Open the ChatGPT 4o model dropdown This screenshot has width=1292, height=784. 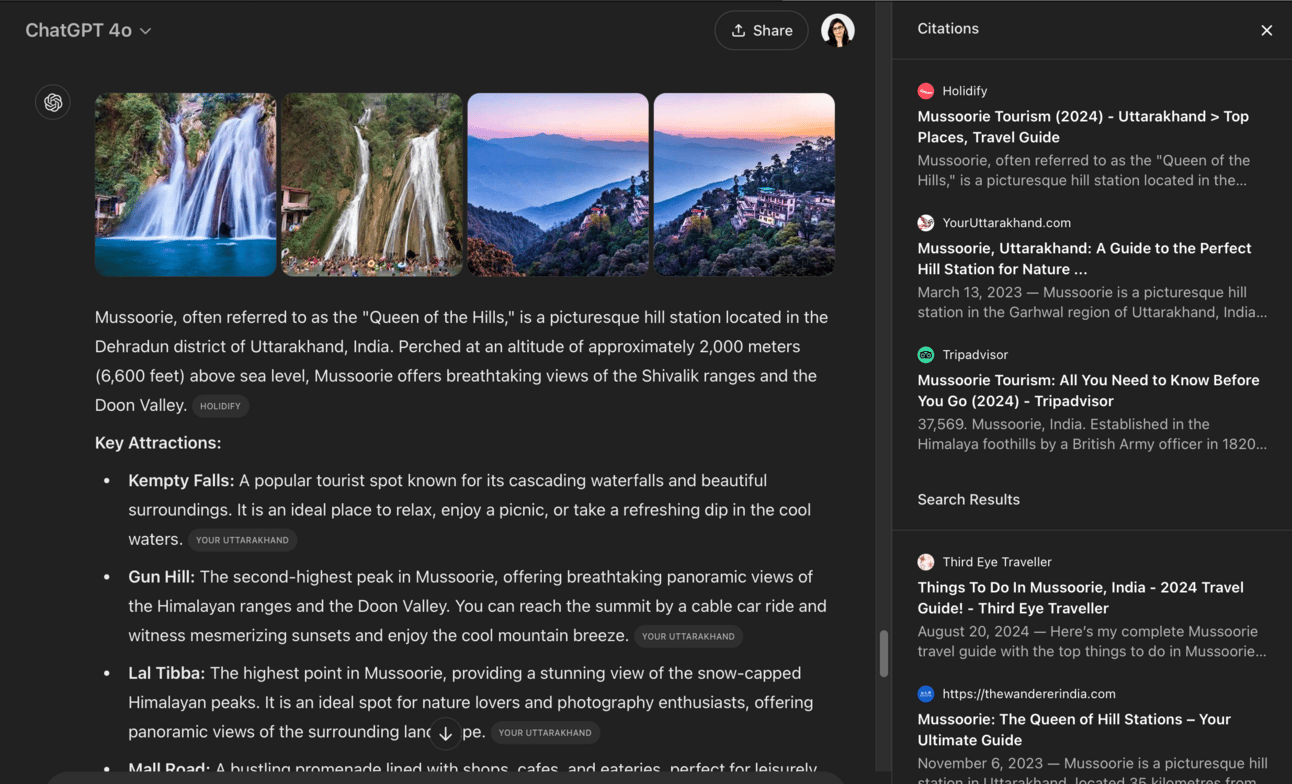88,30
